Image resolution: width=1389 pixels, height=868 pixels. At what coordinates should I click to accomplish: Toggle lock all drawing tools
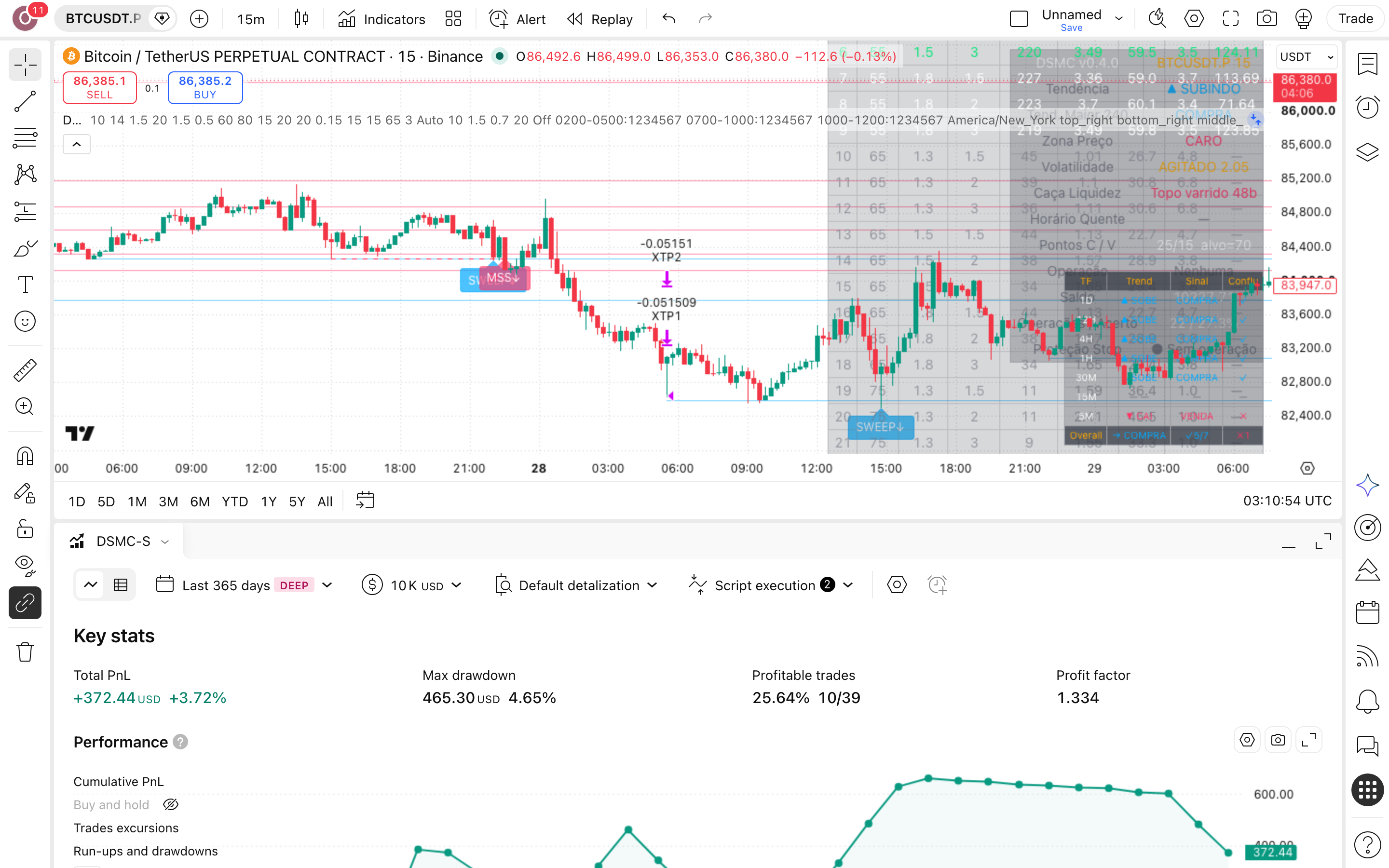(25, 529)
